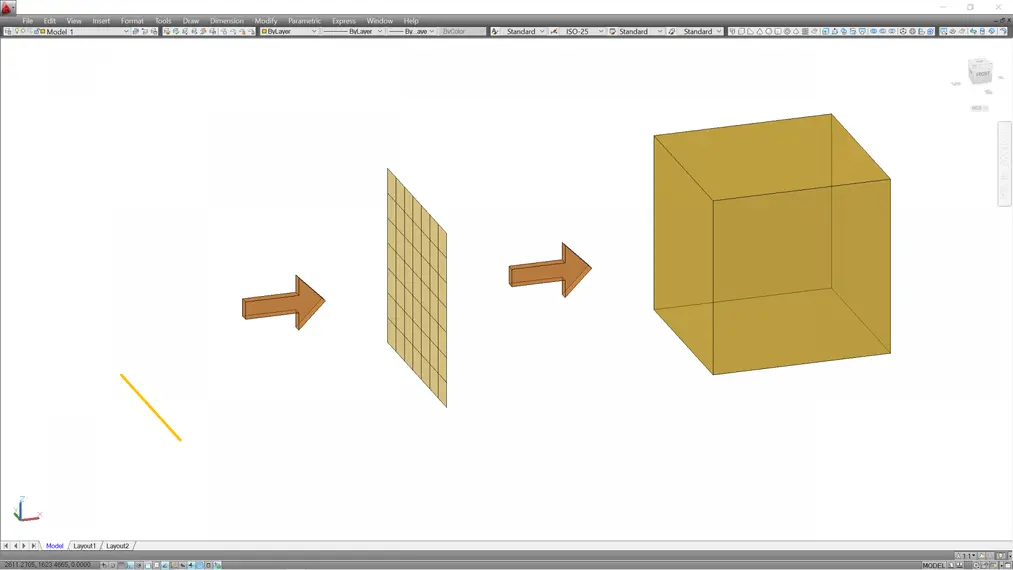
Task: Open the Dimension menu
Action: [227, 21]
